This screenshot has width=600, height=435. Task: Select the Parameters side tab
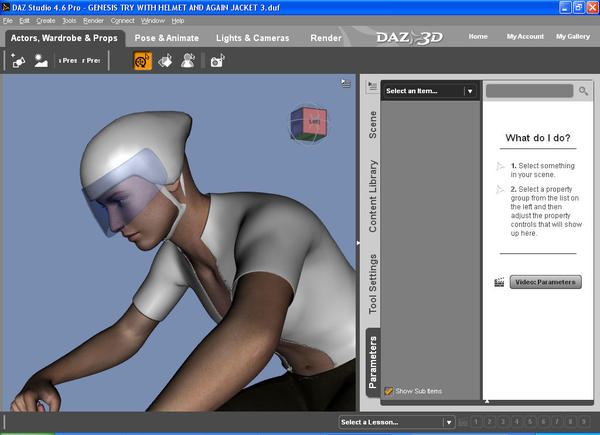click(373, 362)
